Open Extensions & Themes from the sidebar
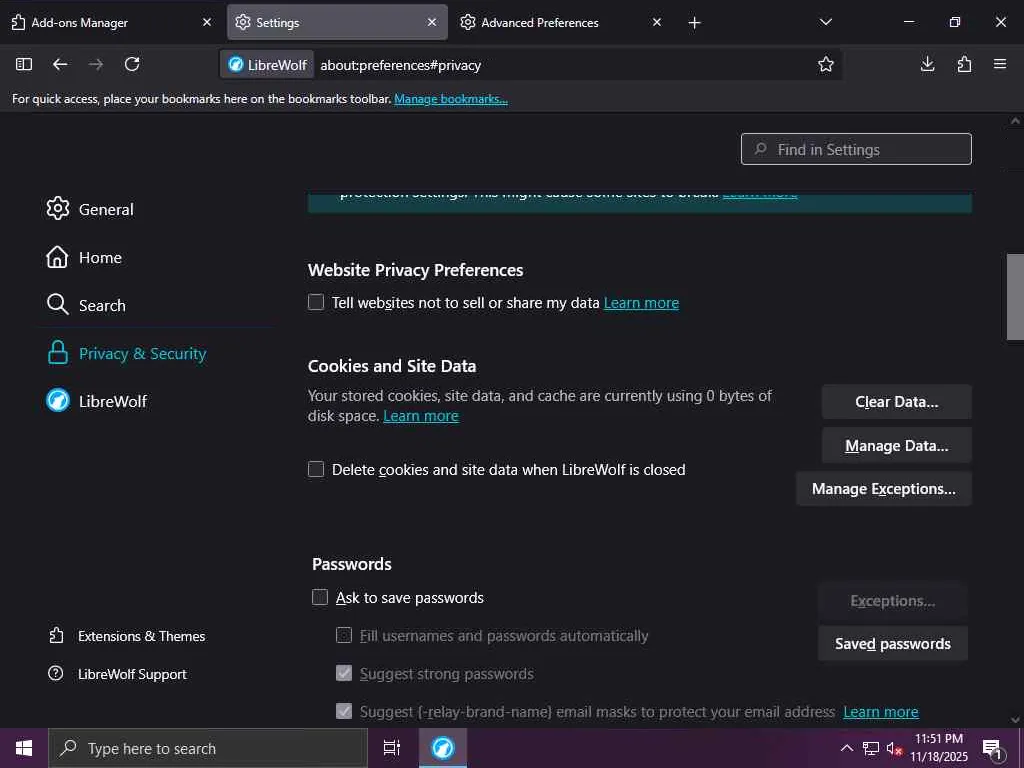The height and width of the screenshot is (768, 1024). coord(127,636)
